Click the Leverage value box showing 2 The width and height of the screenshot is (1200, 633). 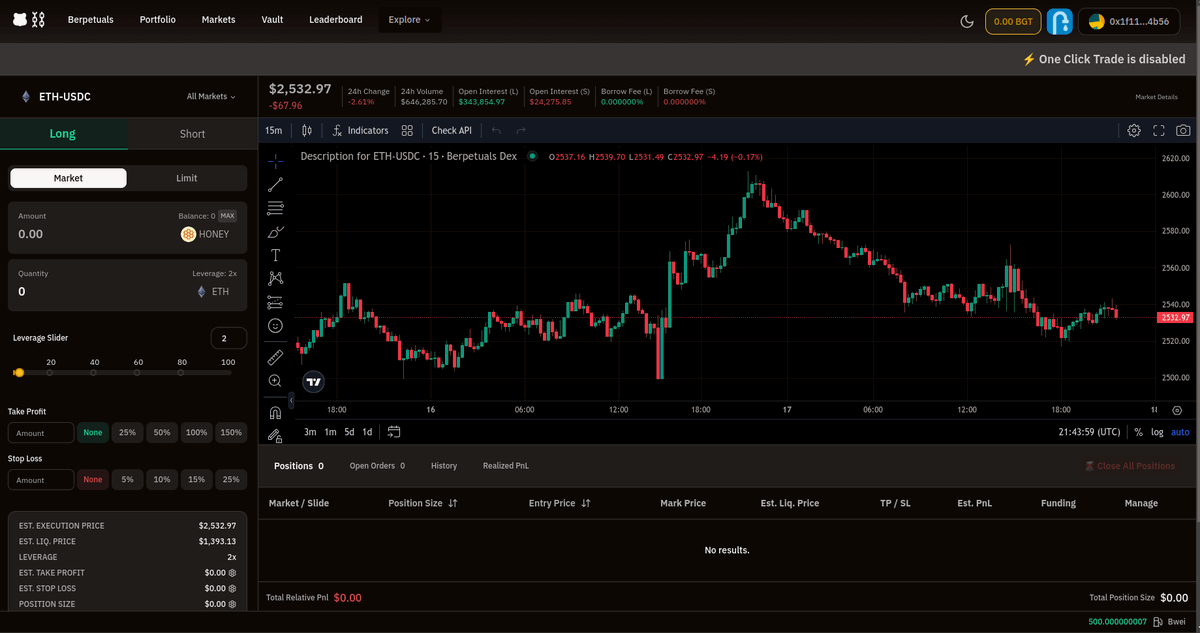[x=229, y=338]
